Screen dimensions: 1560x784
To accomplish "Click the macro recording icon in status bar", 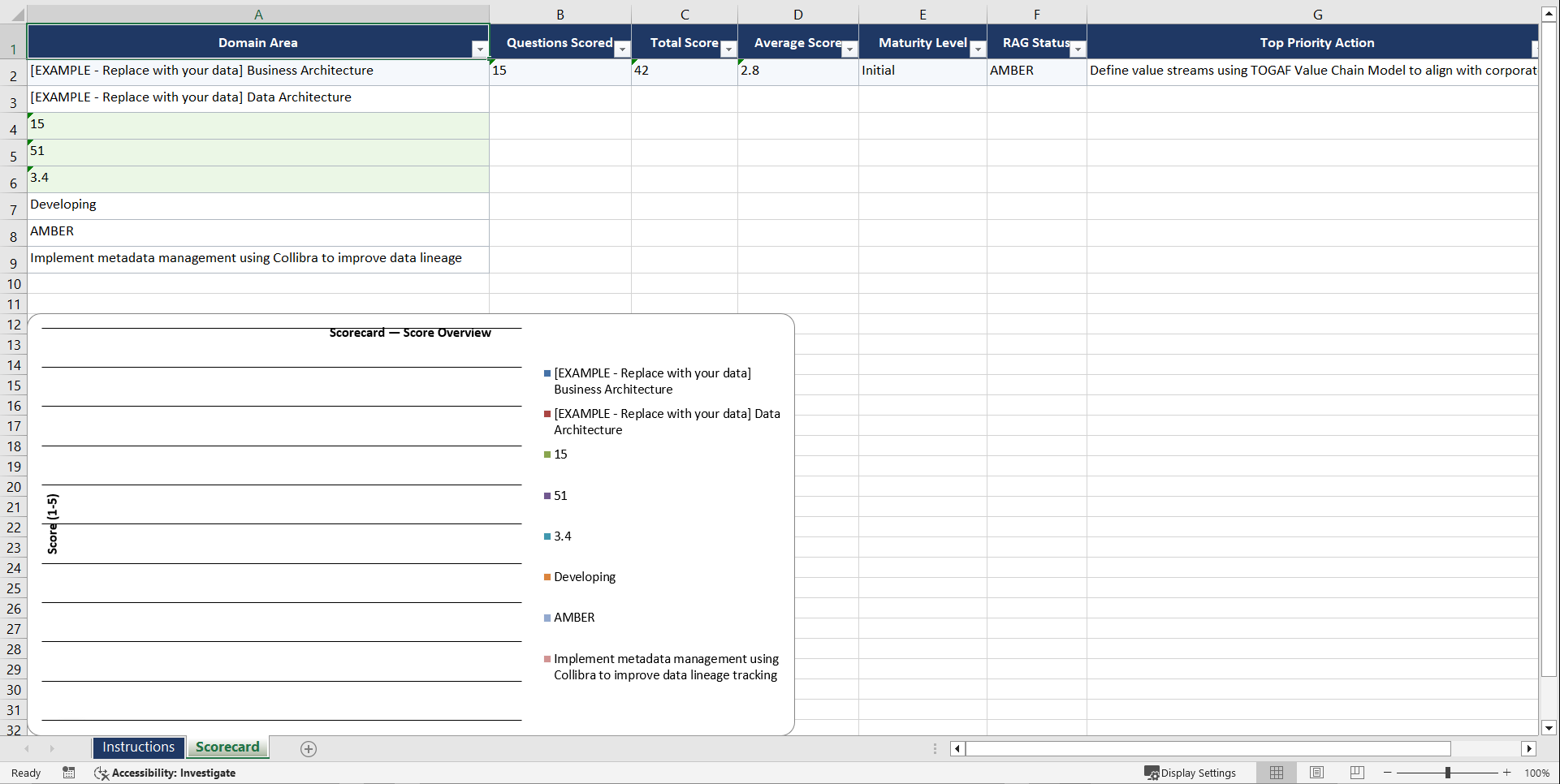I will pos(68,773).
